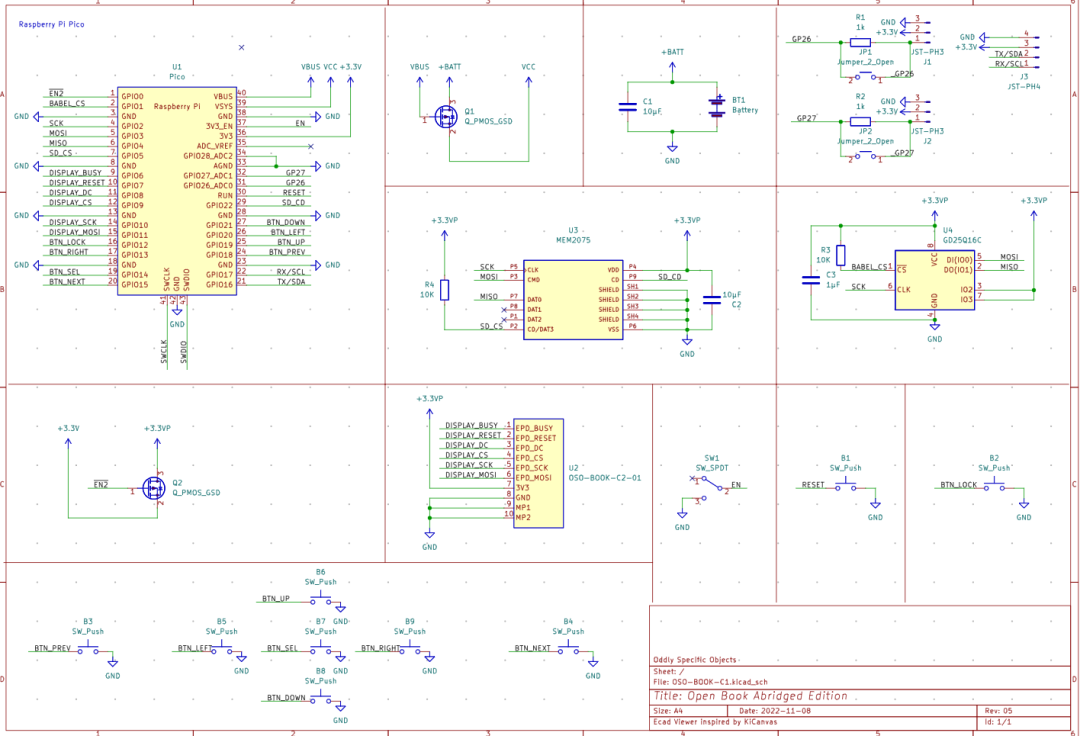
Task: Click the C1 10µF capacitor symbol
Action: coord(627,107)
